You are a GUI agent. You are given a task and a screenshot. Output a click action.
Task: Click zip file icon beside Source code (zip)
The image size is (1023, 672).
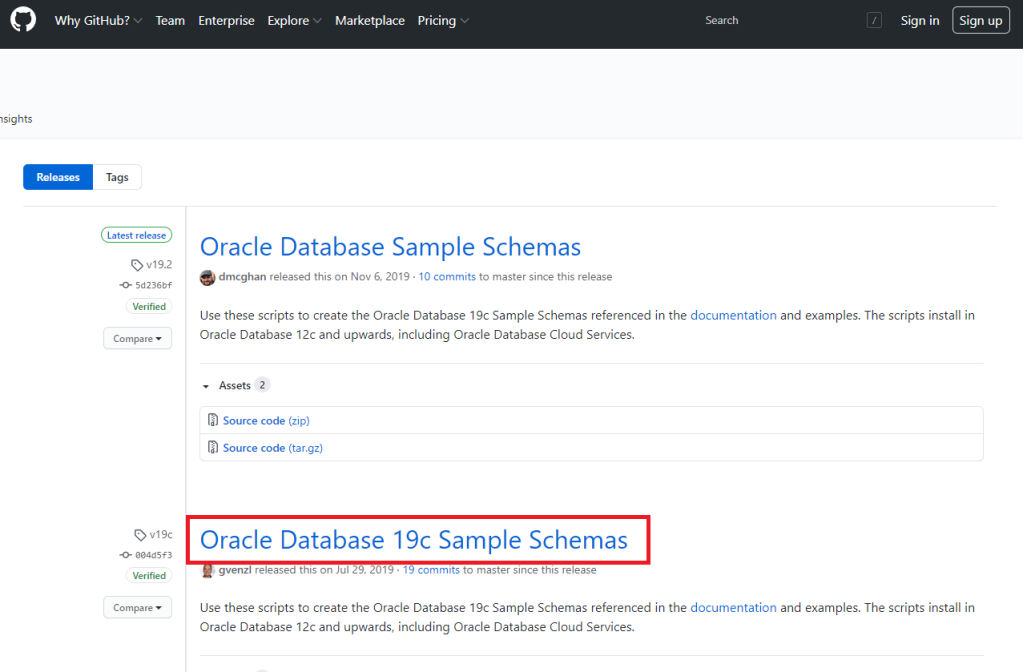(x=213, y=420)
